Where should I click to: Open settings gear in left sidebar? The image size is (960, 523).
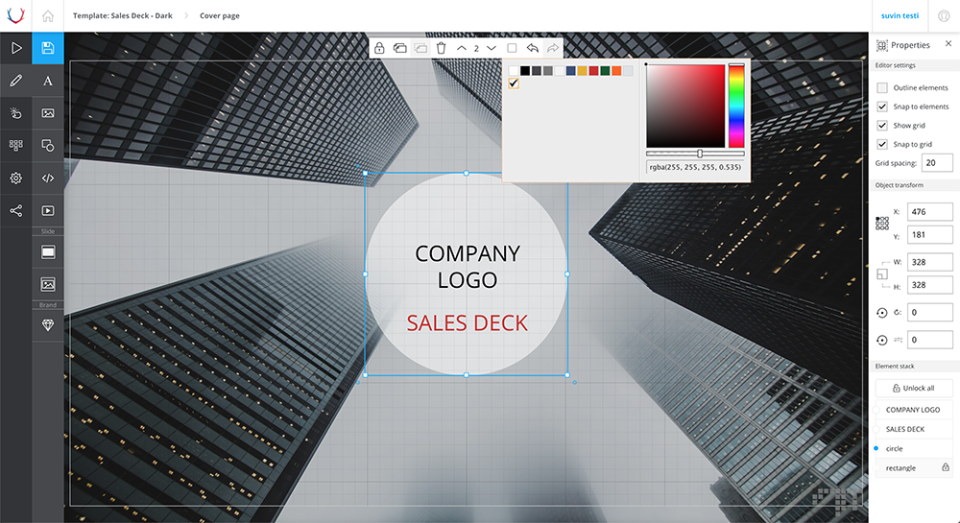pyautogui.click(x=16, y=178)
